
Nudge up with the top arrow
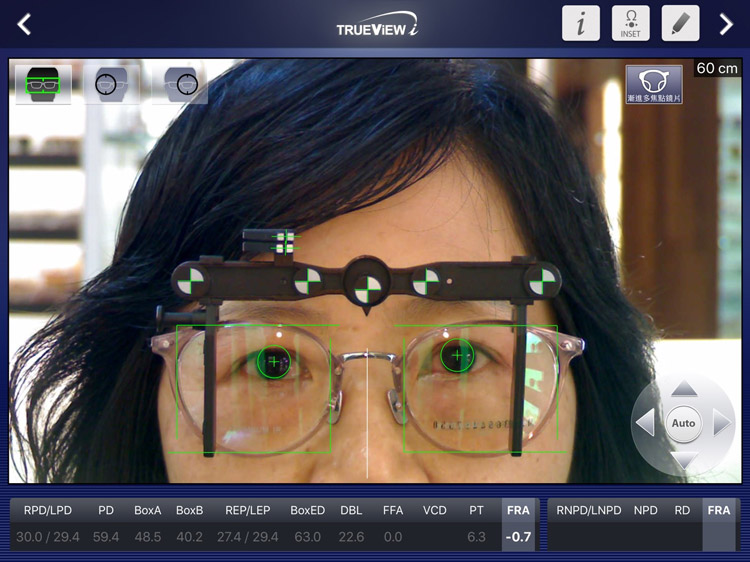(x=684, y=389)
